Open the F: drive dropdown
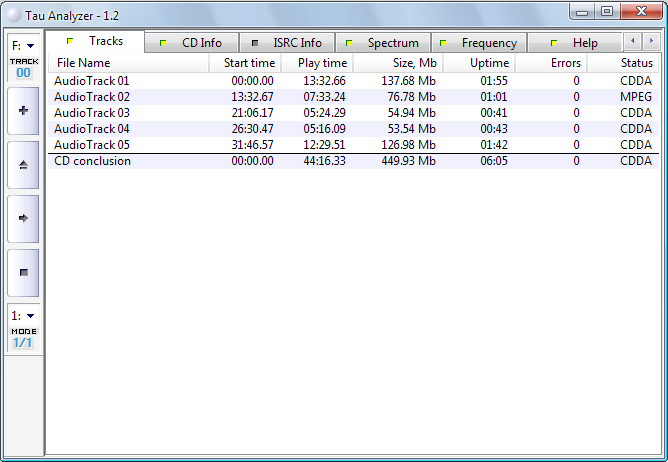This screenshot has width=668, height=462. point(23,45)
